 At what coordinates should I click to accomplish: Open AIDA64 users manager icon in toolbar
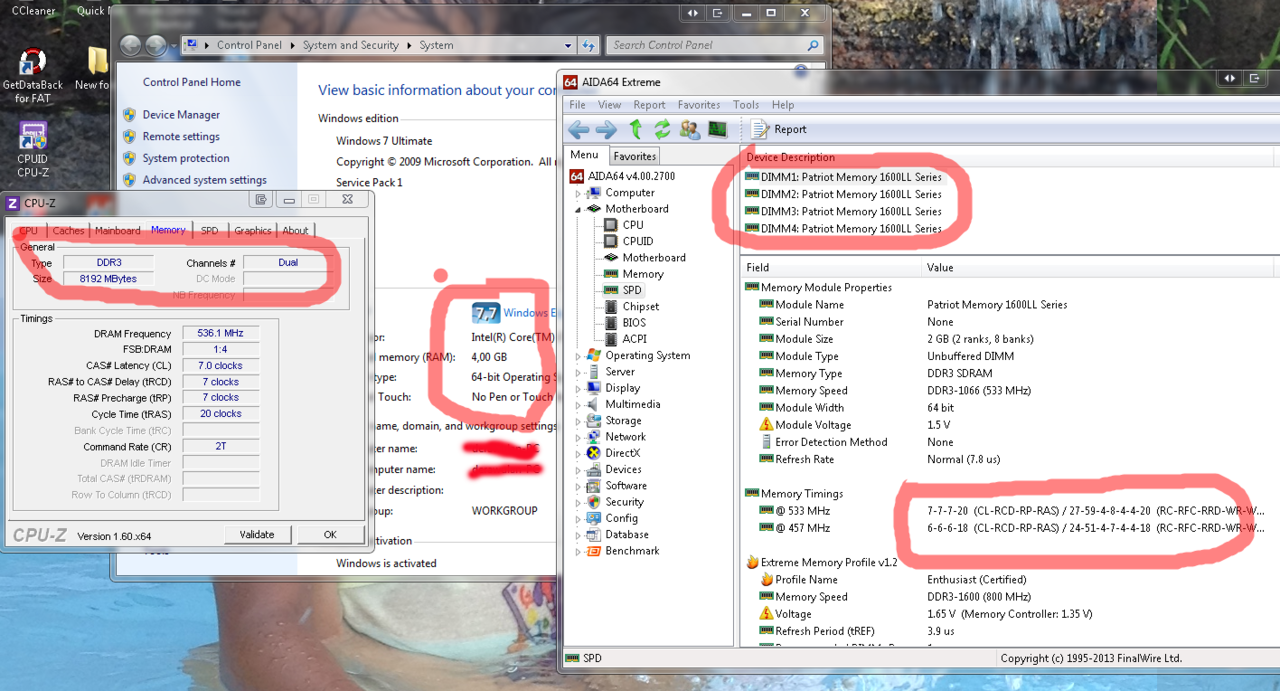point(689,129)
